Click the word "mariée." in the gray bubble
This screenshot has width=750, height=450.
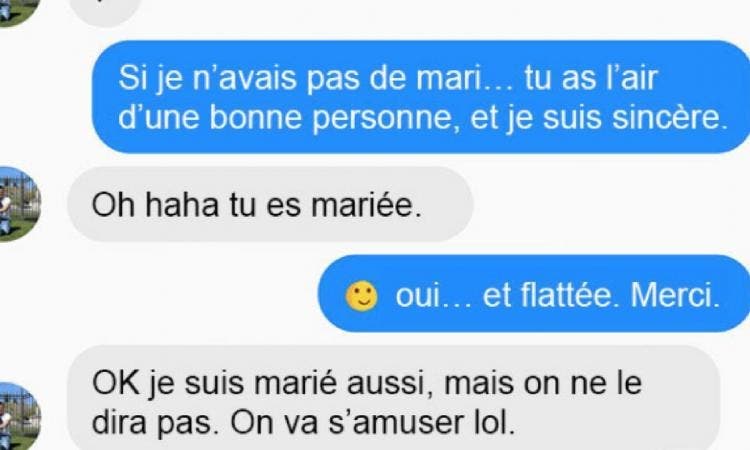point(367,205)
